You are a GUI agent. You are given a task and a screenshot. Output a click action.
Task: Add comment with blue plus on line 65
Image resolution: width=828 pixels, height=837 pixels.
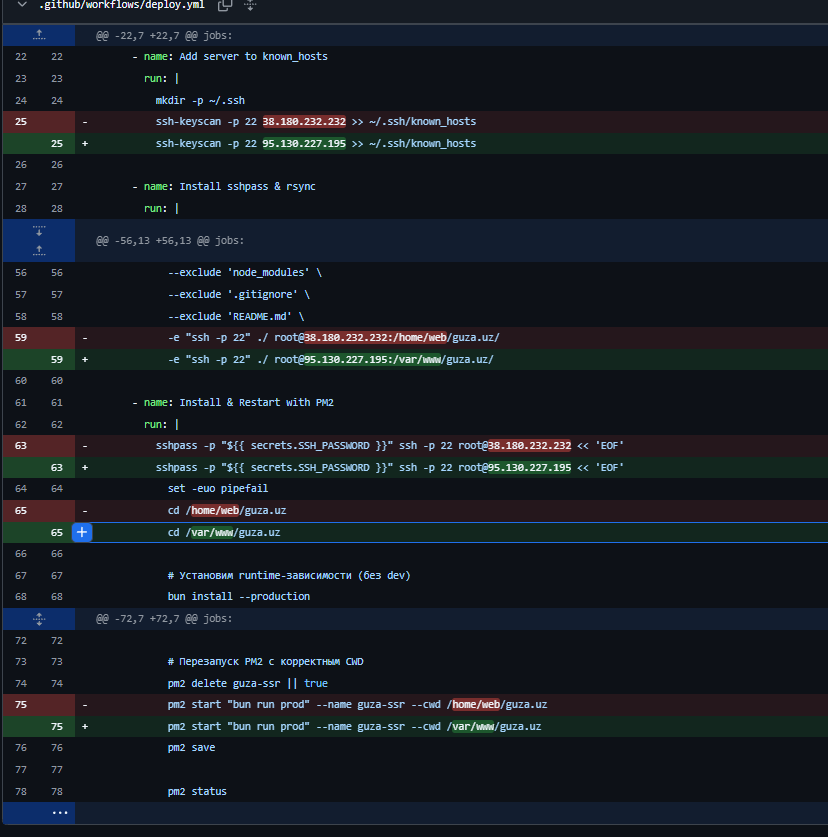[82, 532]
